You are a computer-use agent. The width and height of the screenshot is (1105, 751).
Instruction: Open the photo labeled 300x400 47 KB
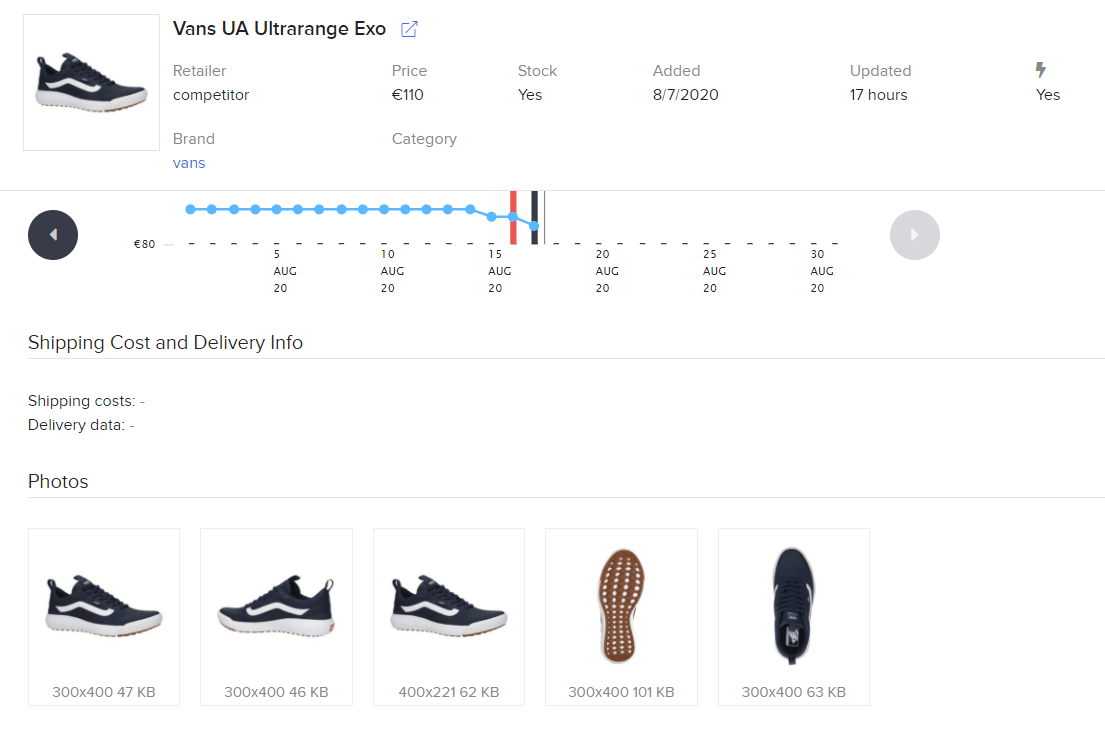(104, 616)
